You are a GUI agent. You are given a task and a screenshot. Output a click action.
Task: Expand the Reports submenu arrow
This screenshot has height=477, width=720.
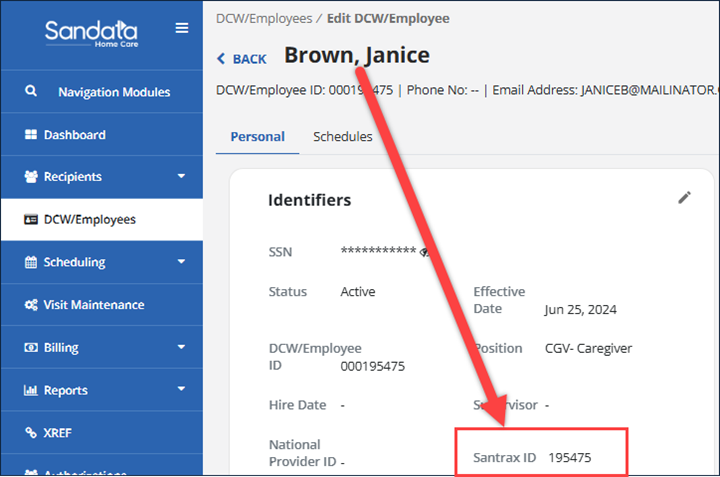[181, 391]
